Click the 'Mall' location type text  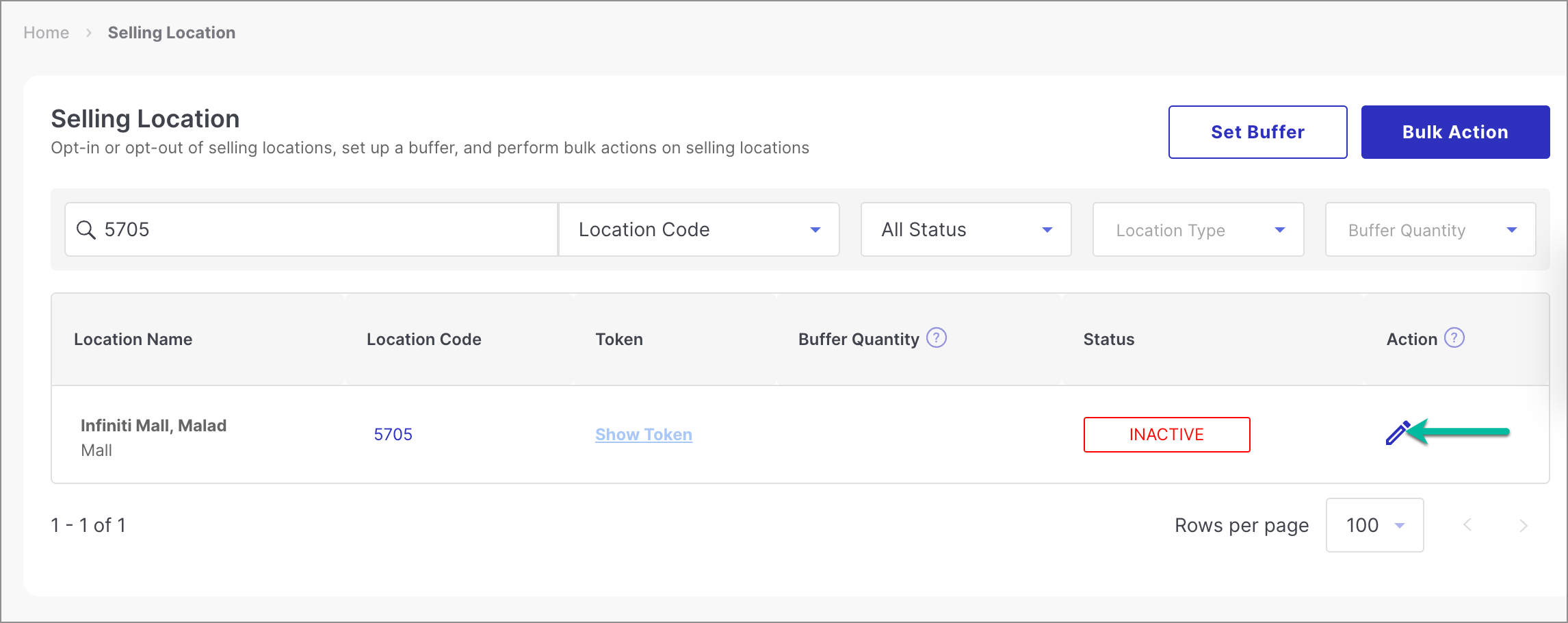(96, 450)
